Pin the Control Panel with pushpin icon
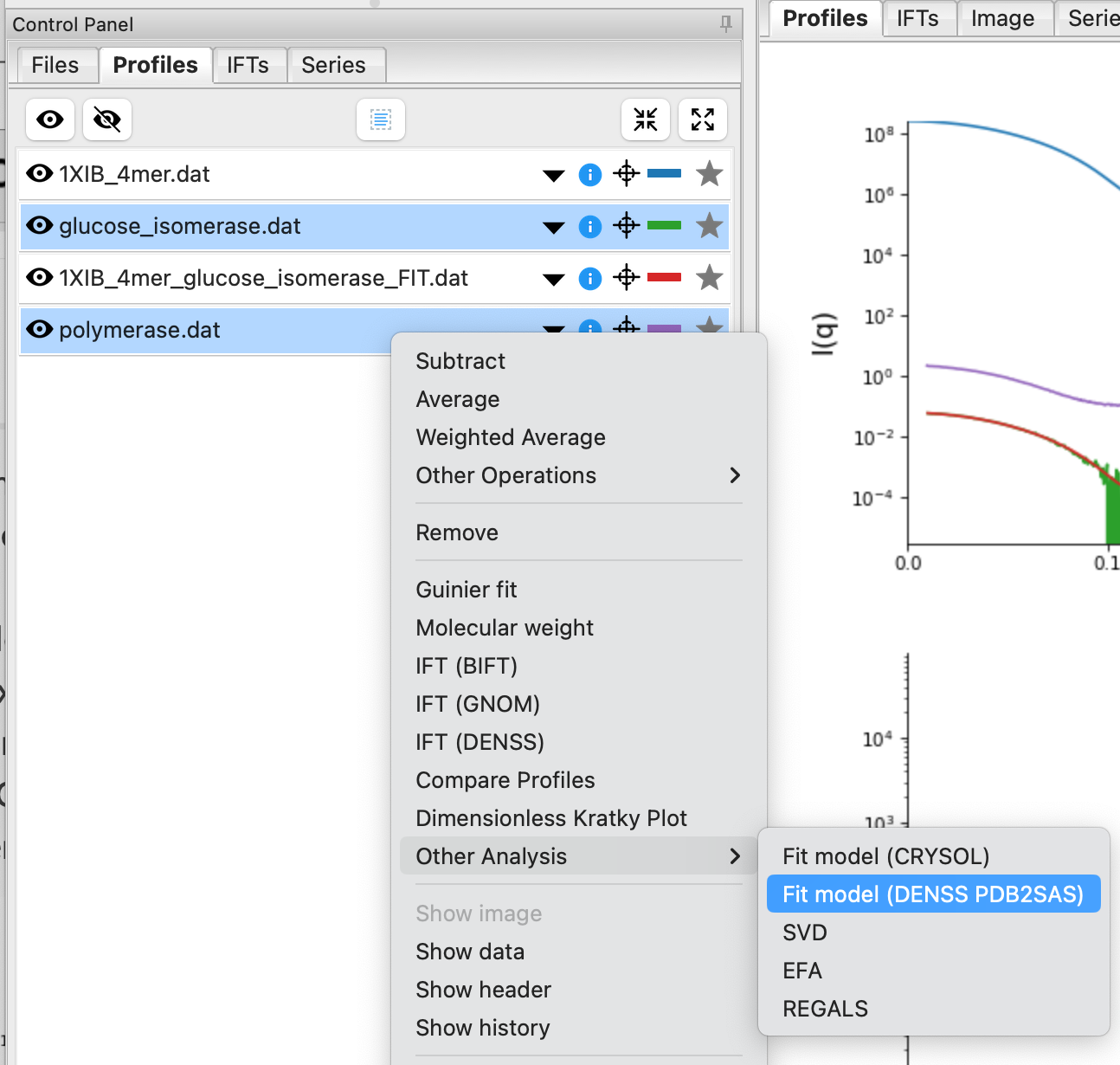1120x1065 pixels. click(726, 24)
